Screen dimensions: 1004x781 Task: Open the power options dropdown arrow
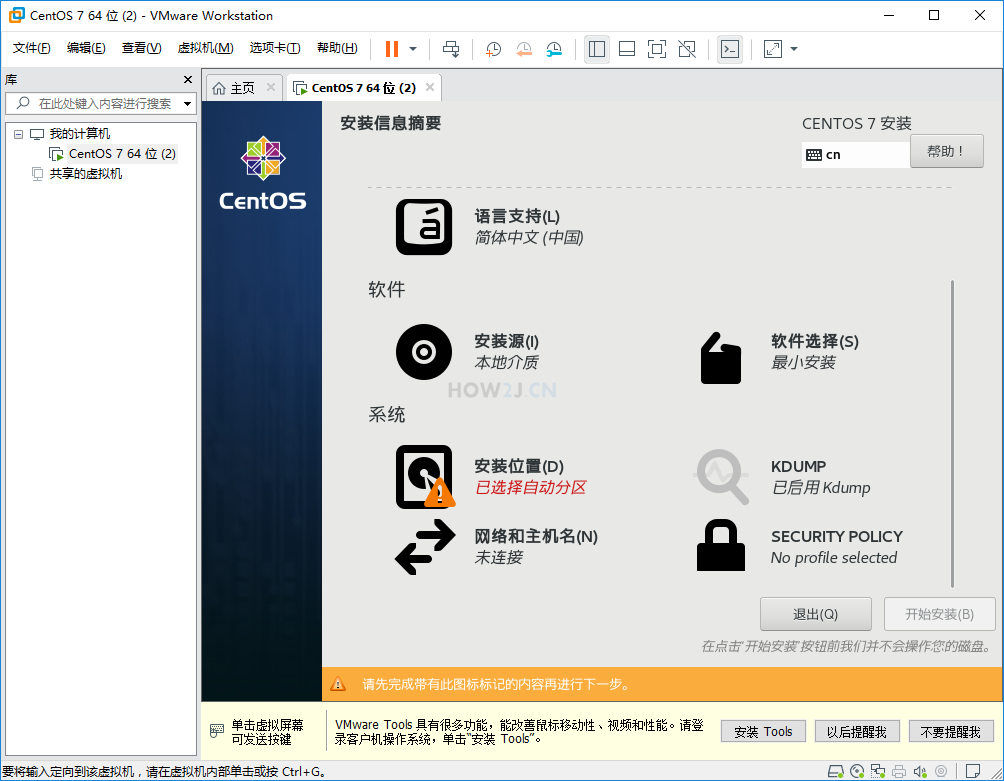point(413,49)
